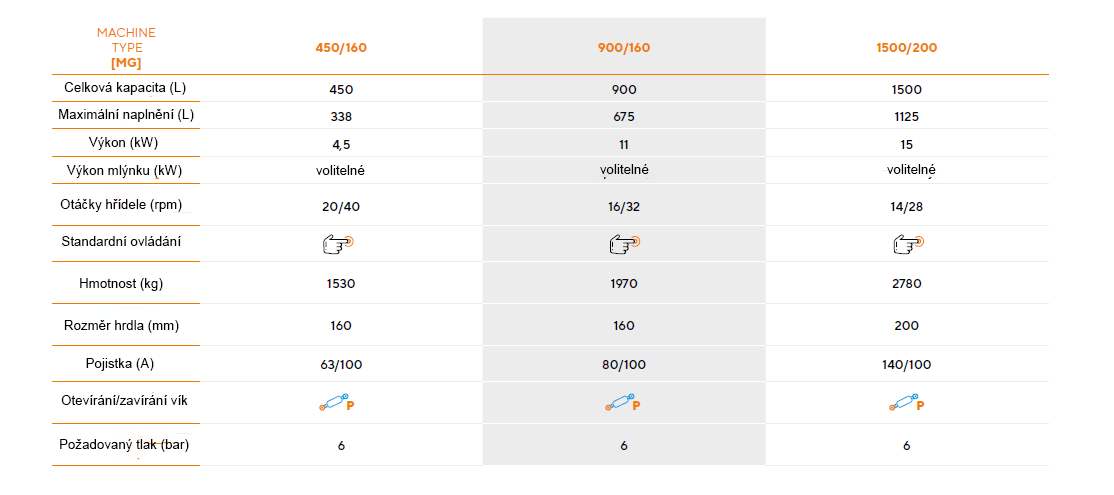Select the pneumatic lid icon in the 1500/200 column
1114x495 pixels.
tap(906, 404)
